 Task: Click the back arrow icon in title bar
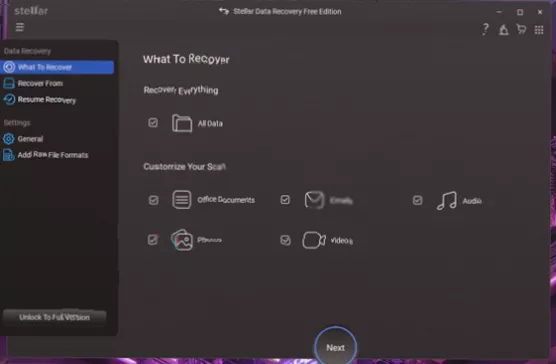[x=224, y=11]
